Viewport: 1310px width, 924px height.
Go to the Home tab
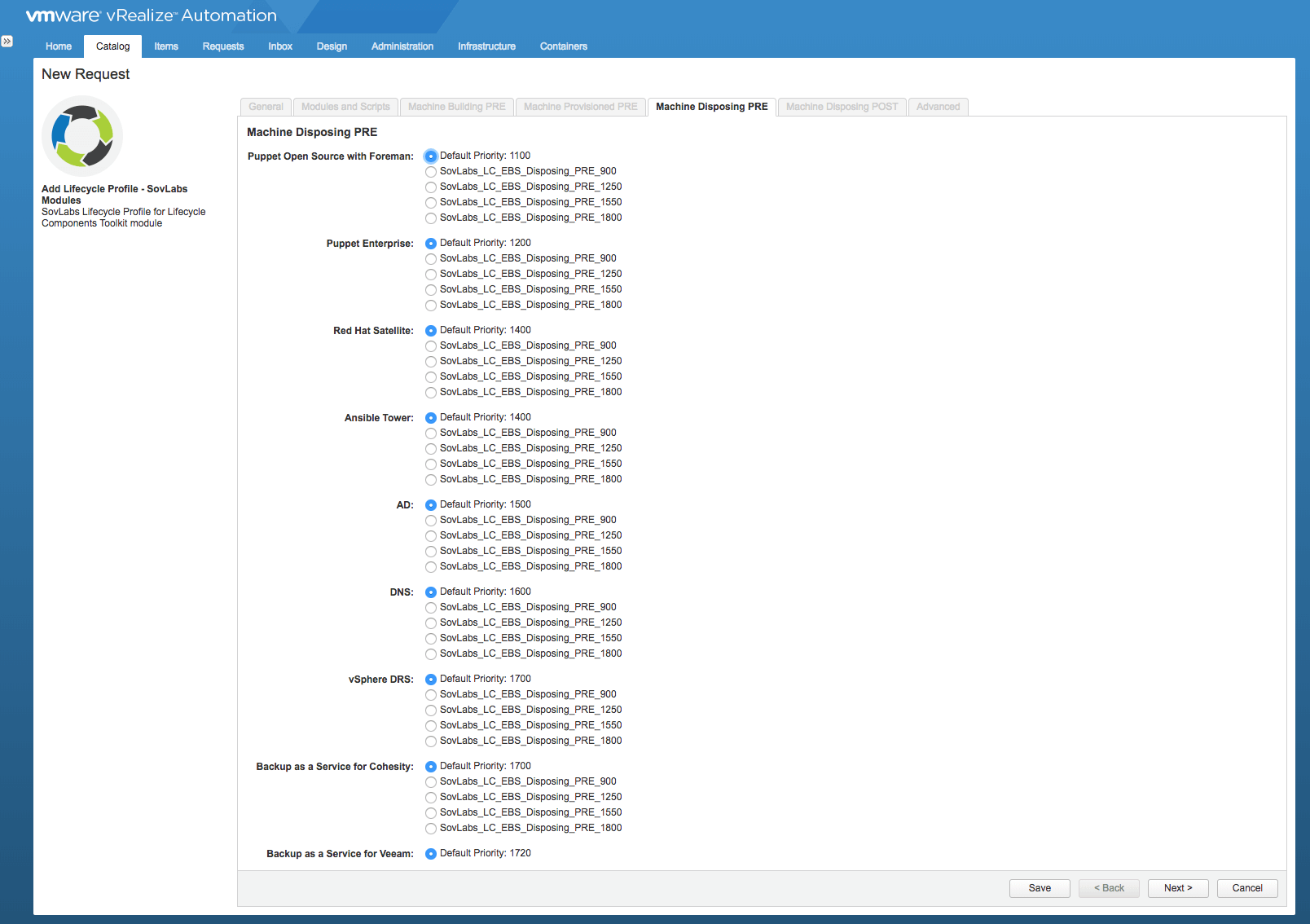point(59,46)
